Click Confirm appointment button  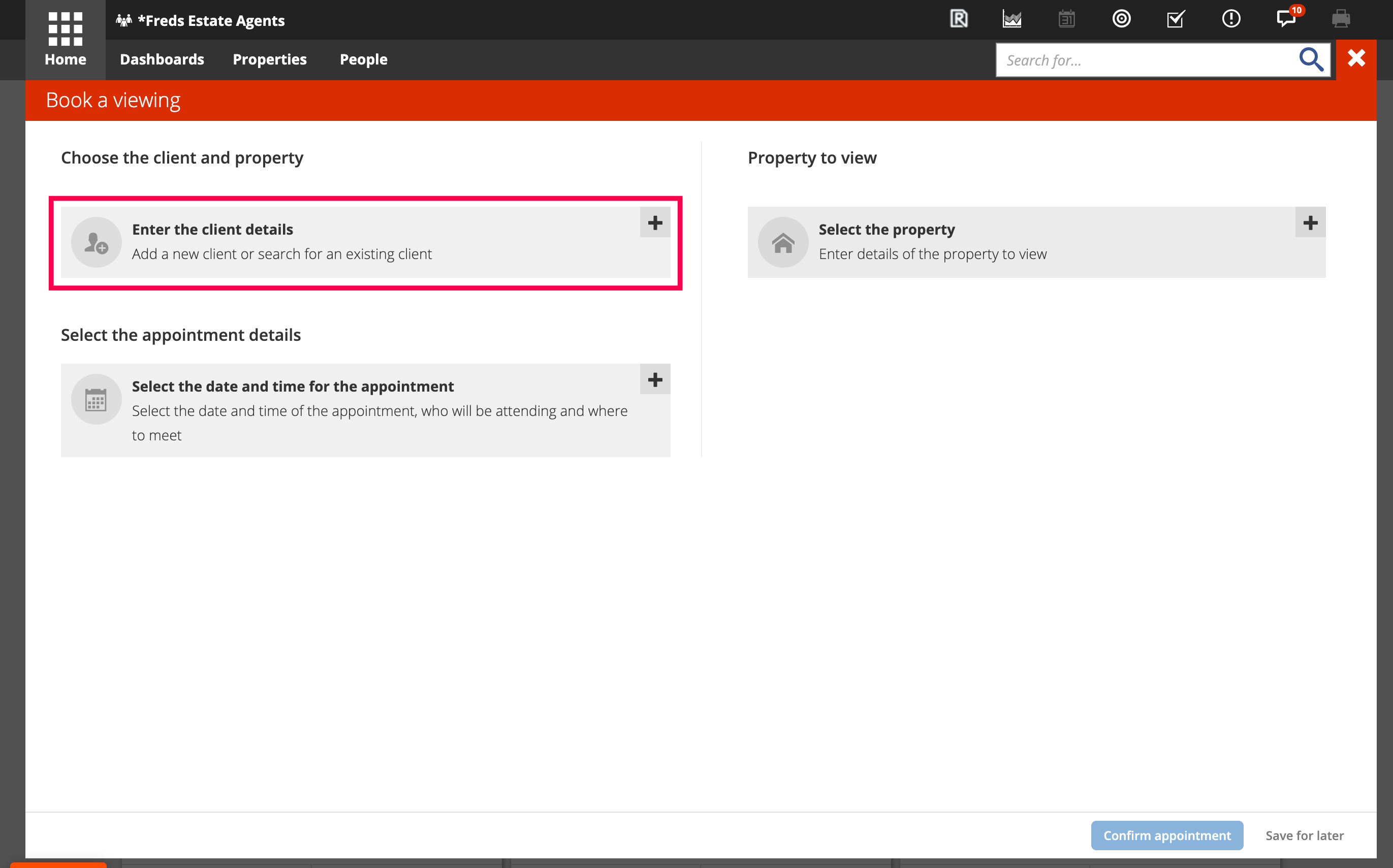click(x=1167, y=835)
